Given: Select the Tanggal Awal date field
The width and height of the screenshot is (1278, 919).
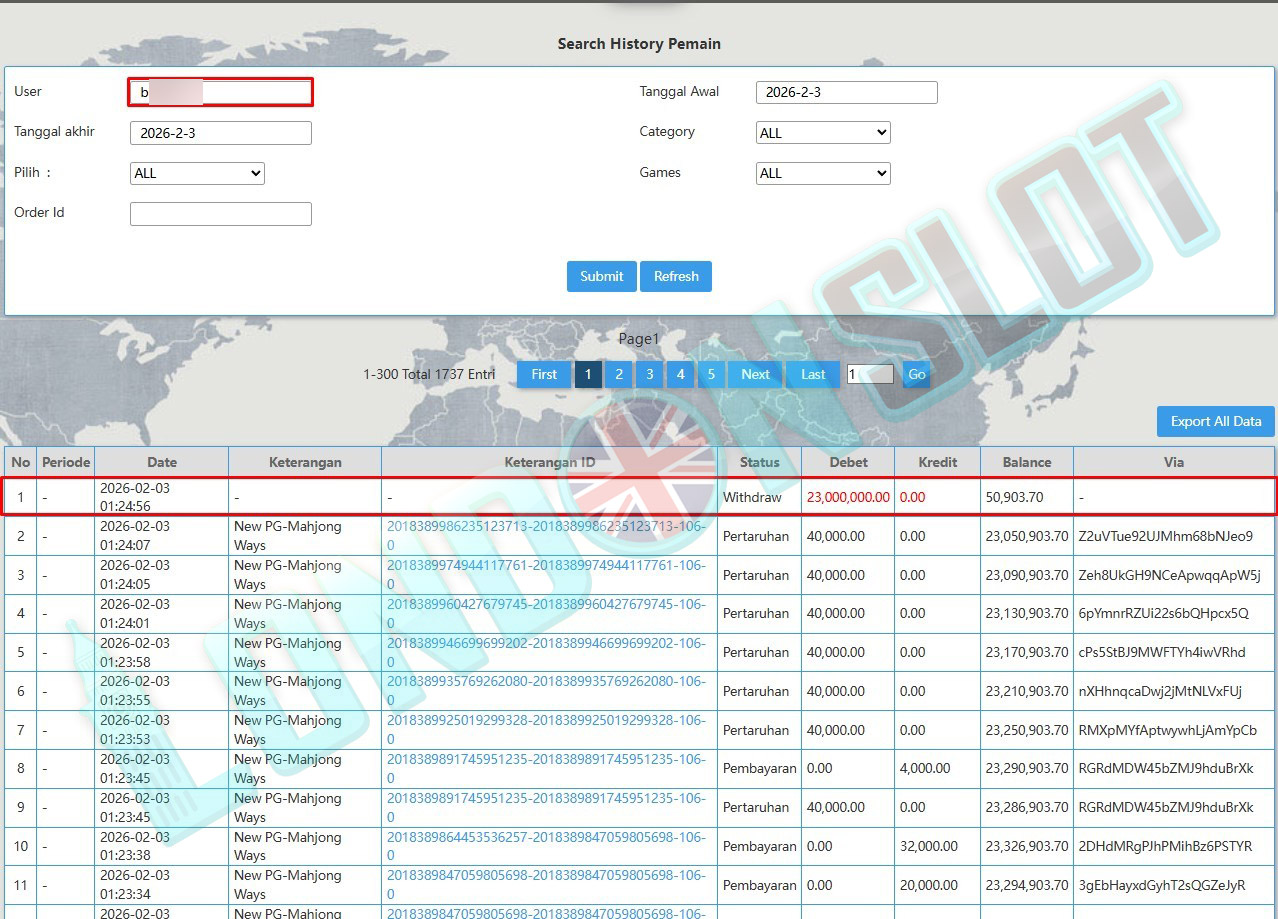Looking at the screenshot, I should pos(846,93).
